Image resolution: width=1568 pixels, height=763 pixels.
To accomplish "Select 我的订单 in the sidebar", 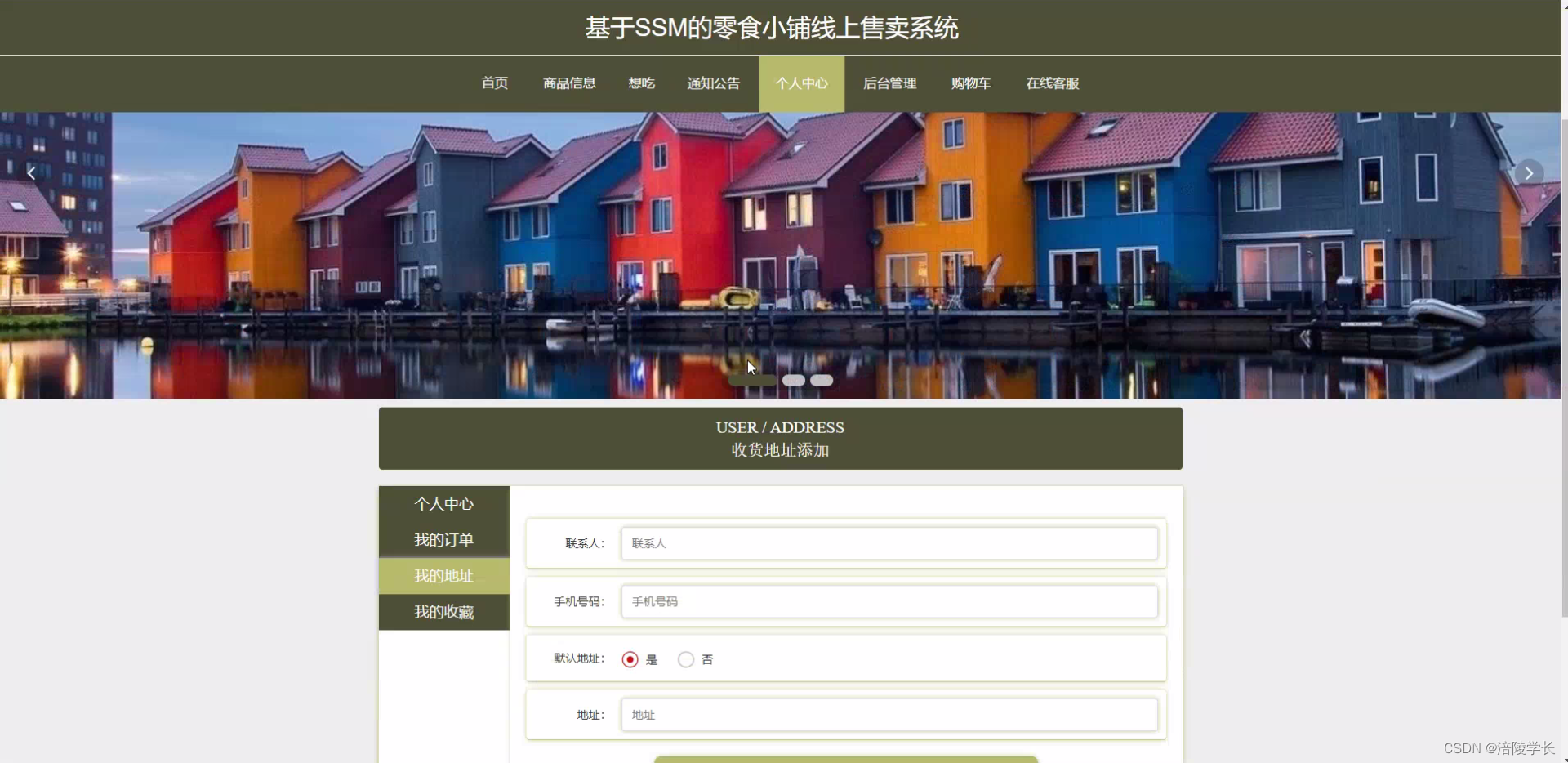I will 443,539.
